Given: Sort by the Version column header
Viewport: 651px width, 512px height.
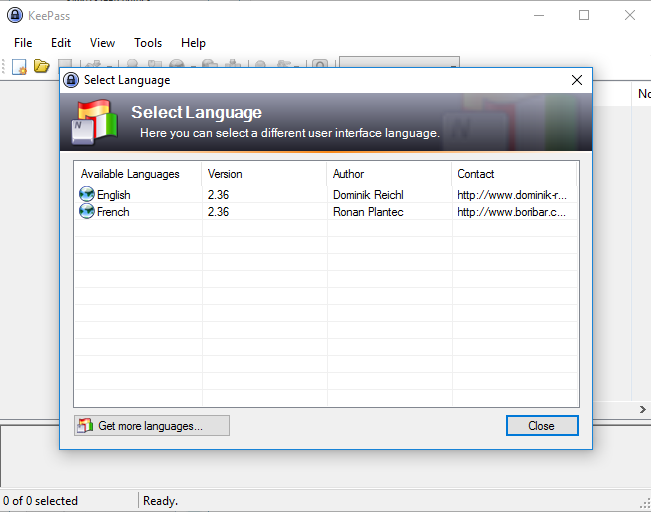Looking at the screenshot, I should click(264, 174).
